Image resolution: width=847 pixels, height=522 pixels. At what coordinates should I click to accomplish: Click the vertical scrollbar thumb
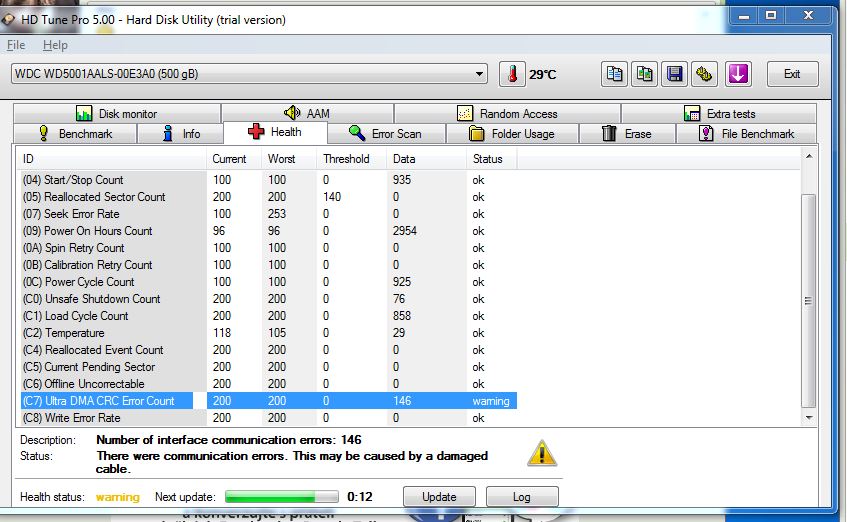click(809, 300)
